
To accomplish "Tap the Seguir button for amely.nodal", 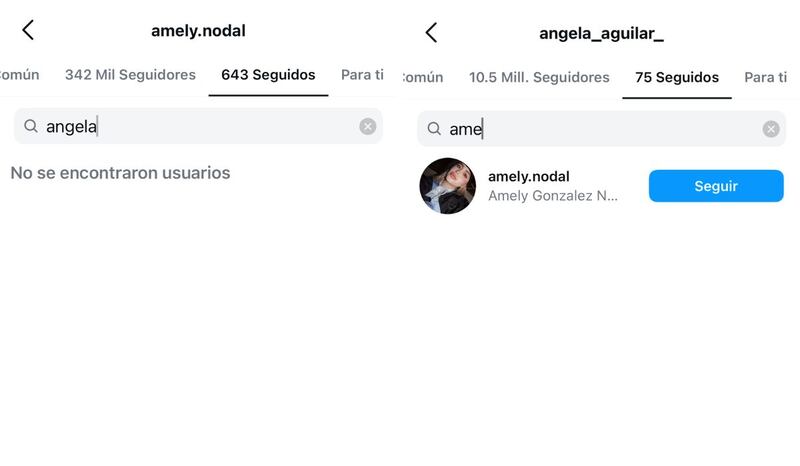I will click(x=716, y=186).
